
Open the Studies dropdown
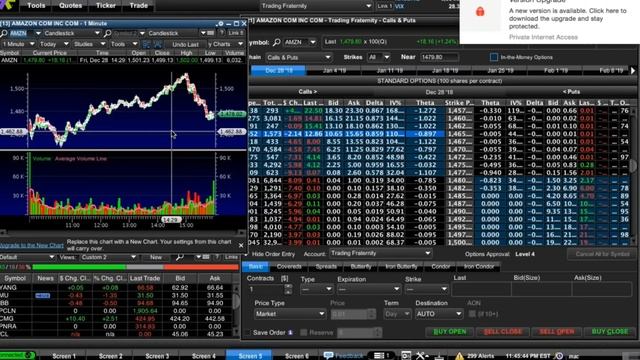(89, 44)
